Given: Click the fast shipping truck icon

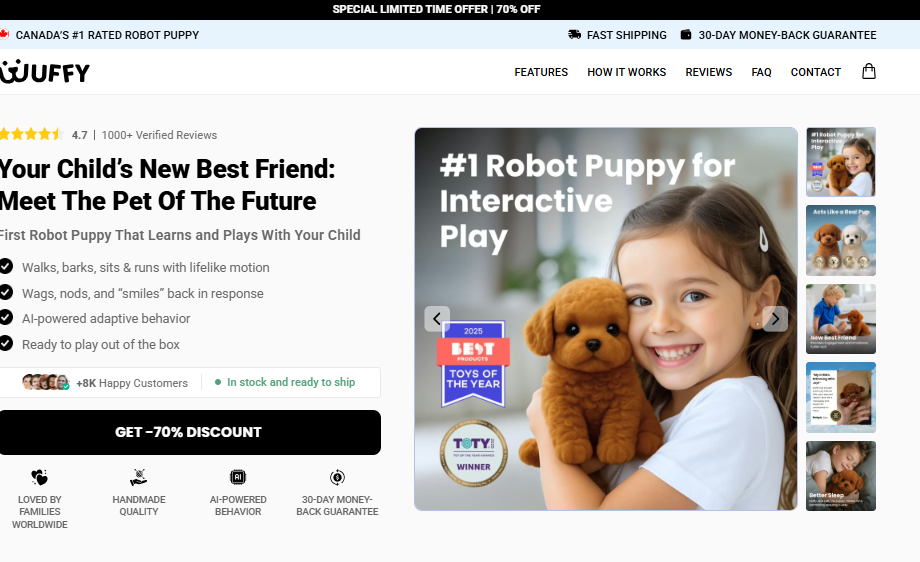Looking at the screenshot, I should coord(574,35).
